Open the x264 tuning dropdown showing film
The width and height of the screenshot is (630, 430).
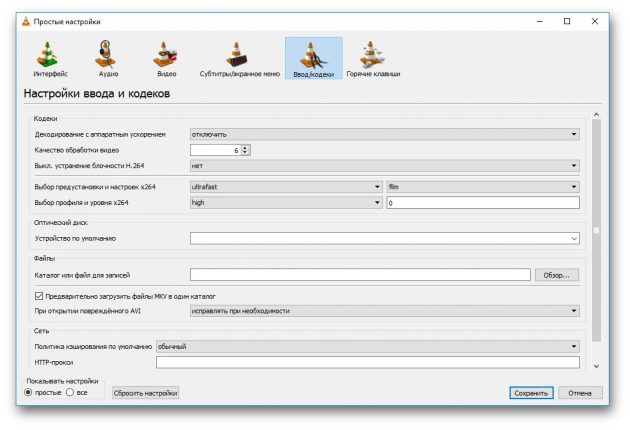click(x=483, y=187)
